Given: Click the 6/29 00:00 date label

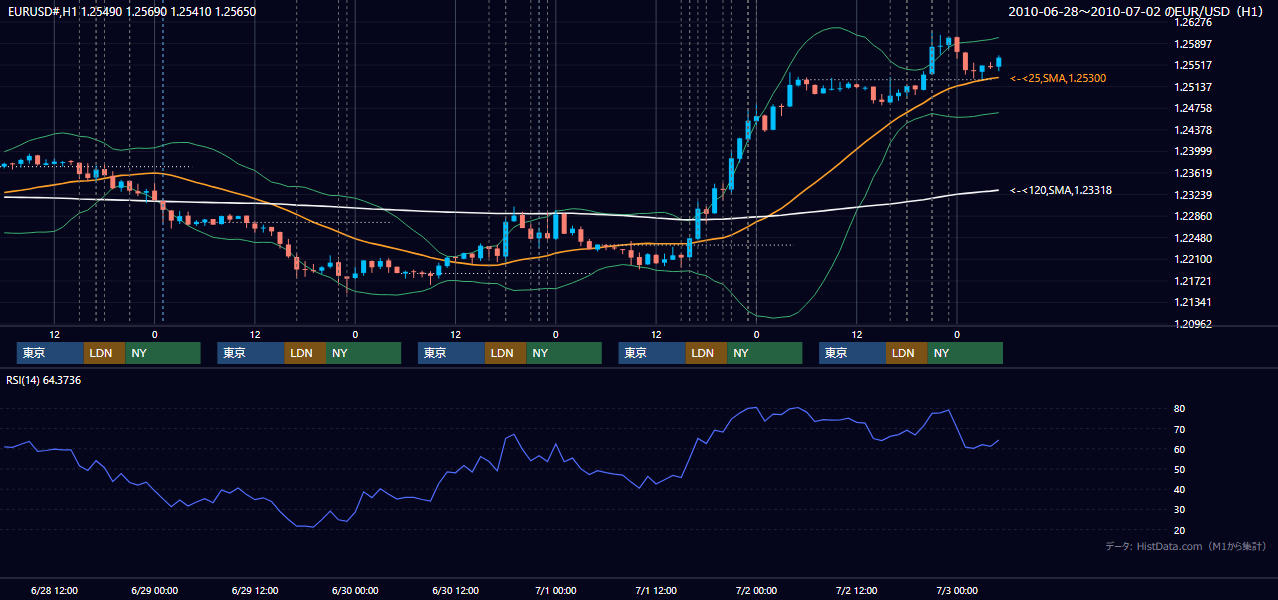Looking at the screenshot, I should [155, 590].
